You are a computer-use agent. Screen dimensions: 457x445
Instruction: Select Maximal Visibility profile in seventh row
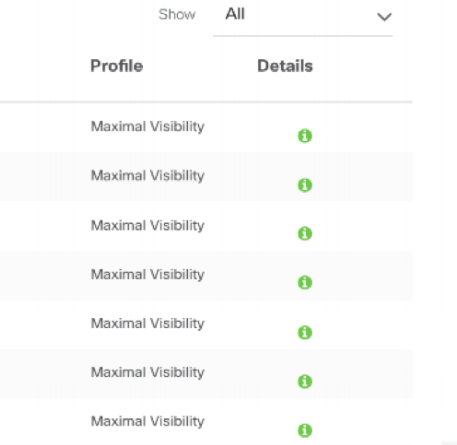tap(148, 422)
